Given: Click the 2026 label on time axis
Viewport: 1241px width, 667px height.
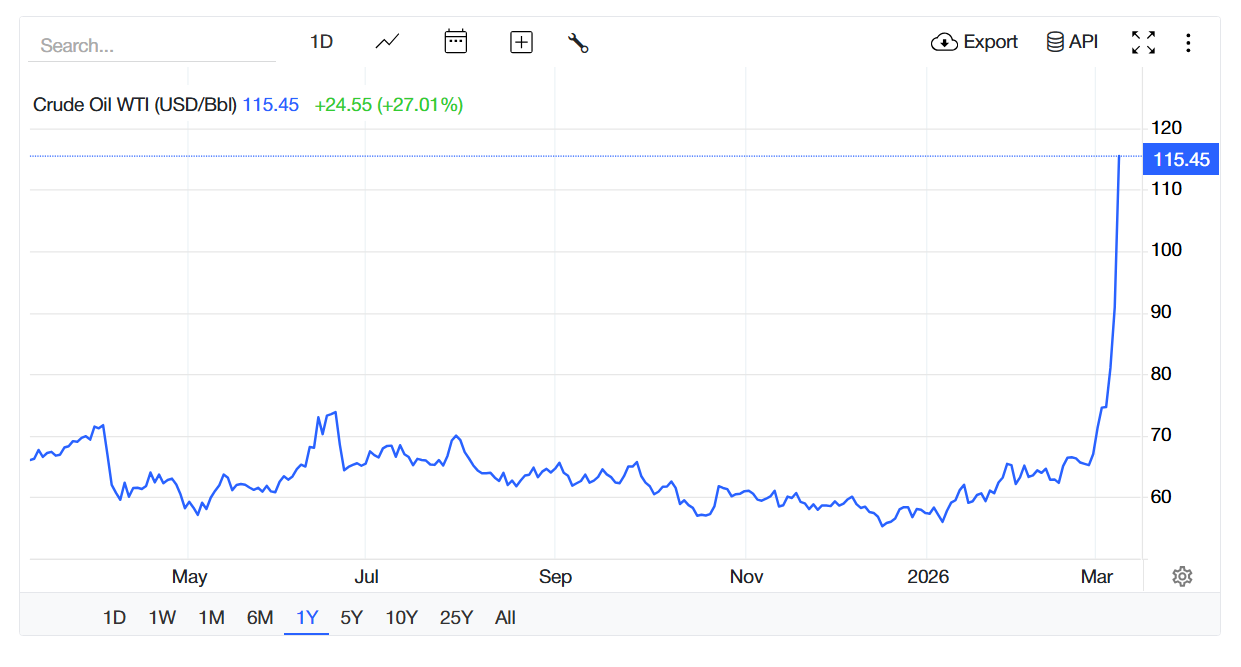Looking at the screenshot, I should point(928,577).
